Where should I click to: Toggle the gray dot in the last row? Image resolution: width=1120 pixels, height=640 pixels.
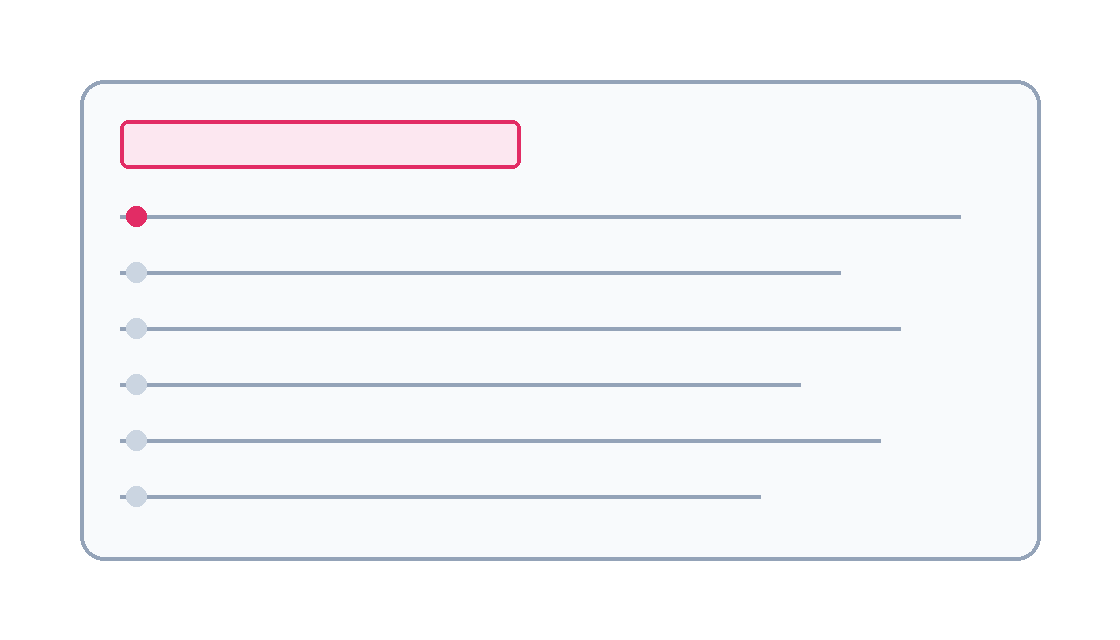tap(137, 497)
